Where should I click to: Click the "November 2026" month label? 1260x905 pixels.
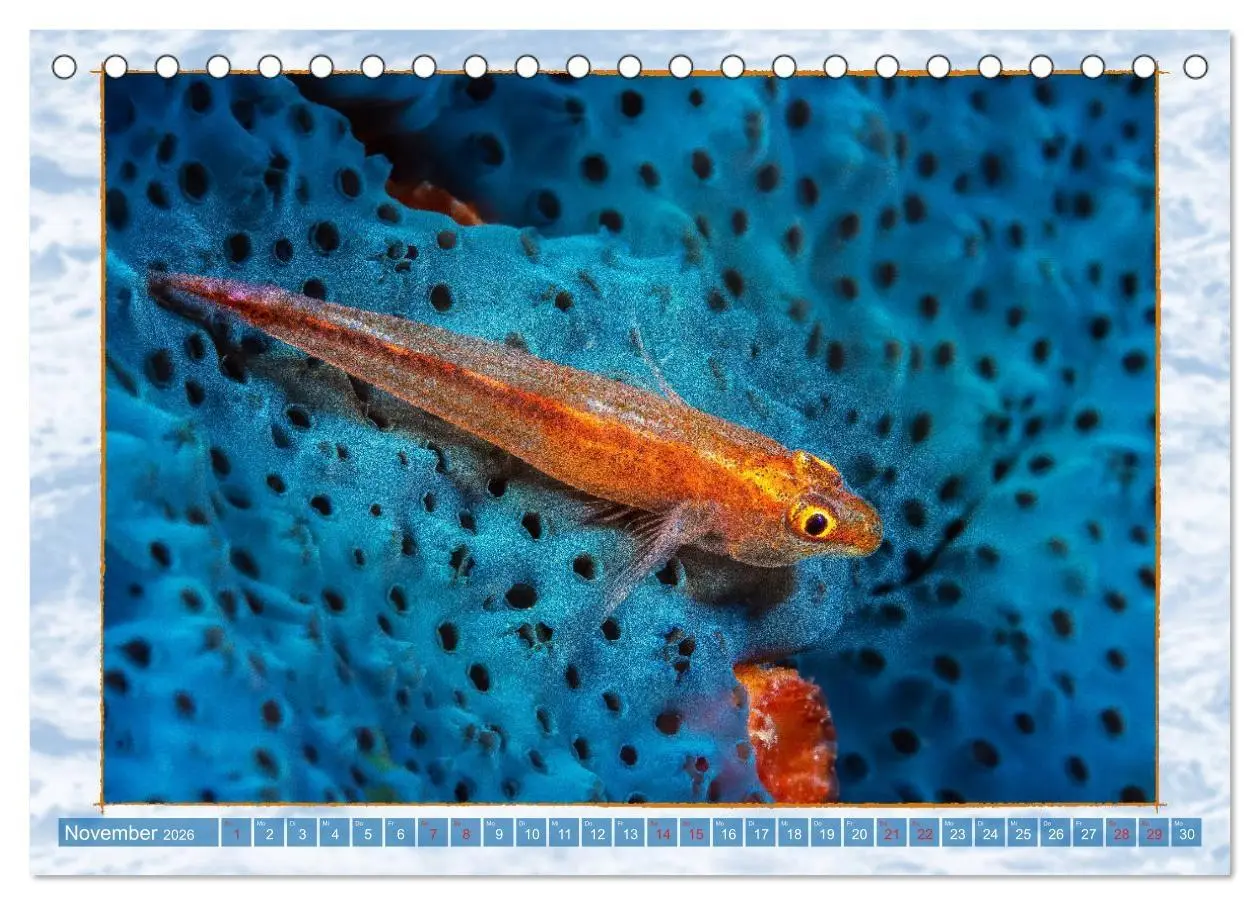(130, 833)
